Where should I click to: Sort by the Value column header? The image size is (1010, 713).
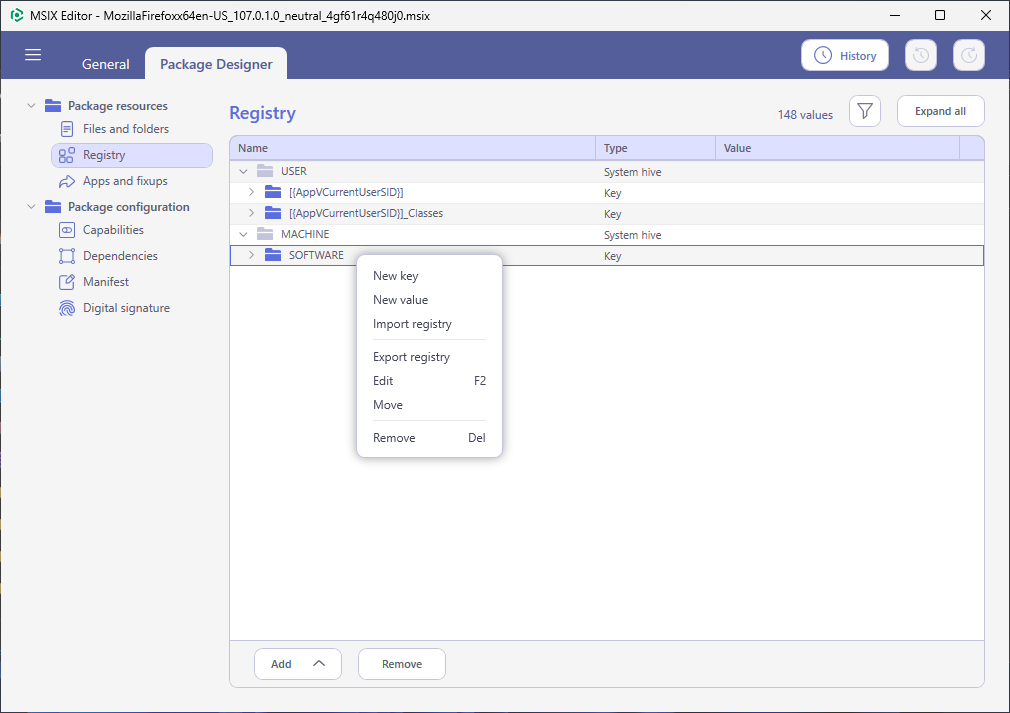tap(837, 148)
